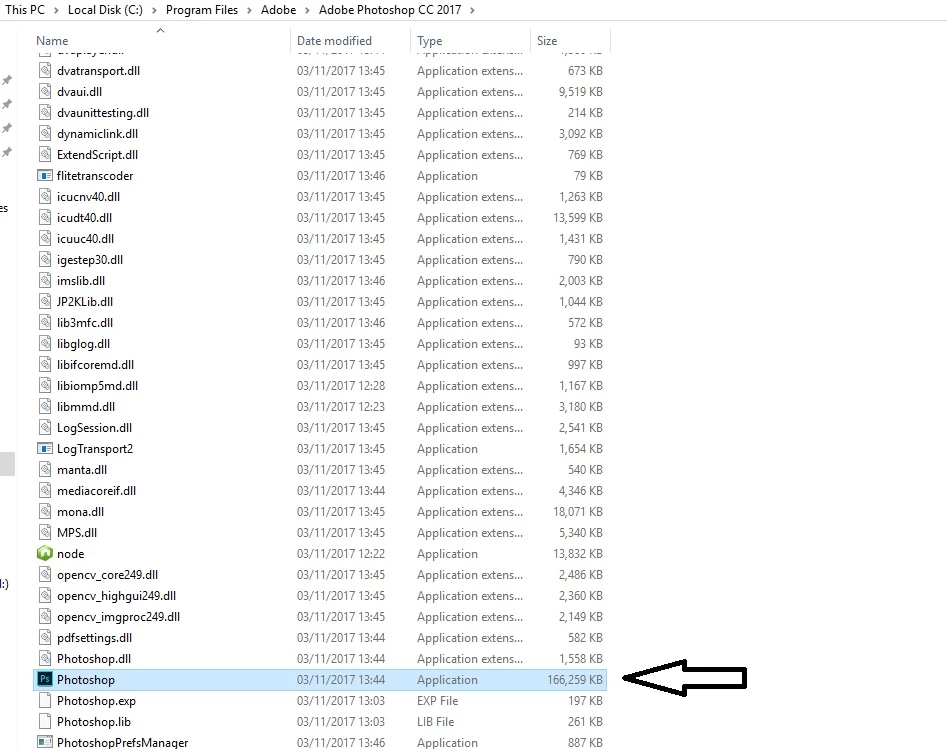Expand chevron after Adobe Photoshop CC 2017
This screenshot has height=749, width=947.
472,10
